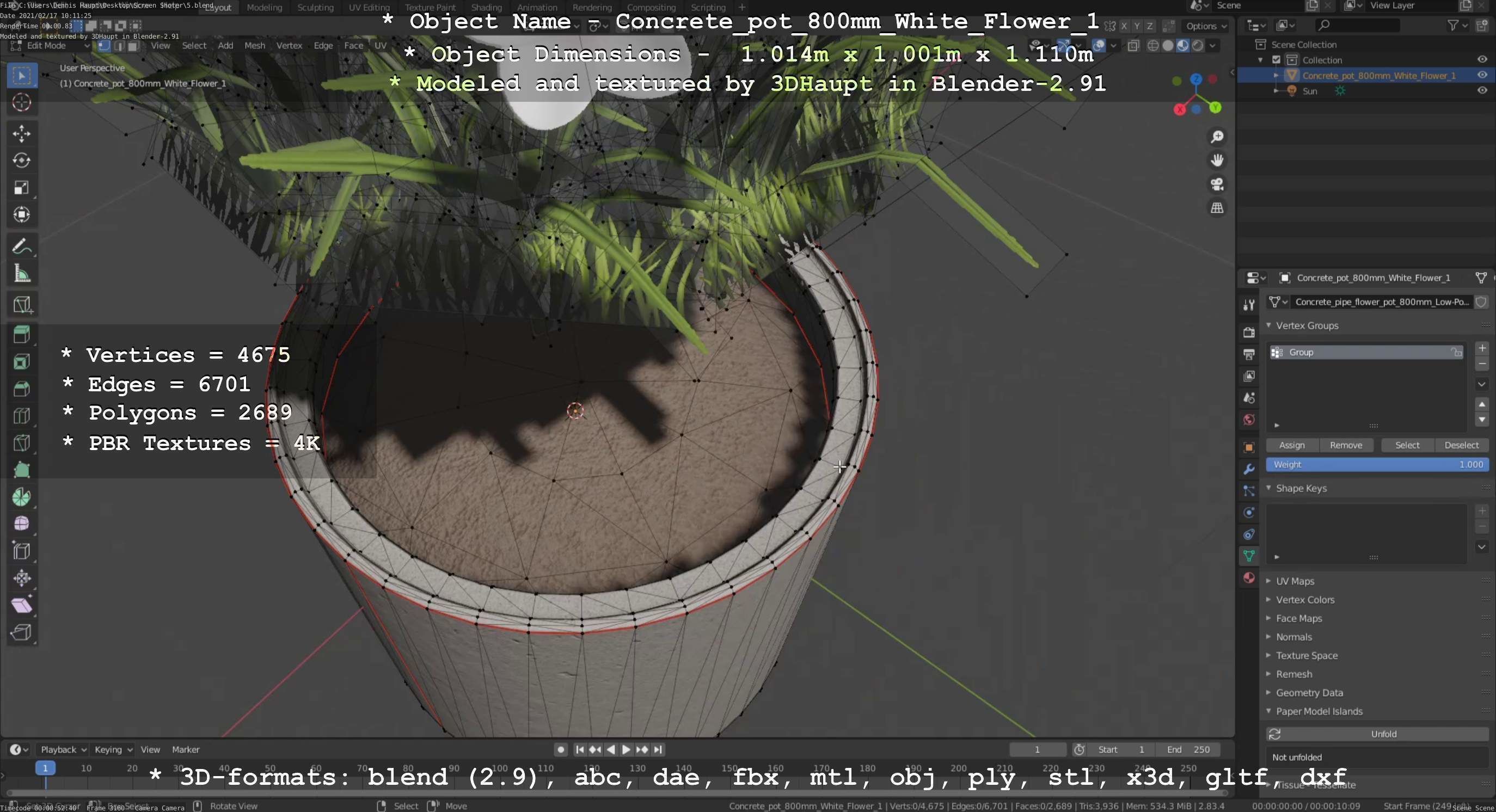Click the timeline play button
Screen dimensions: 1496x812
pos(626,749)
